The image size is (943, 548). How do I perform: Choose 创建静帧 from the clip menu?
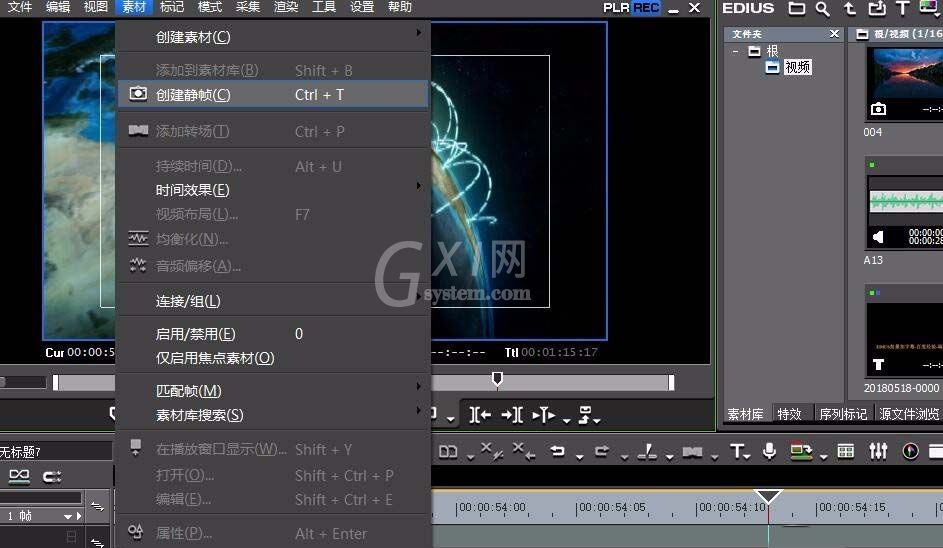coord(273,94)
